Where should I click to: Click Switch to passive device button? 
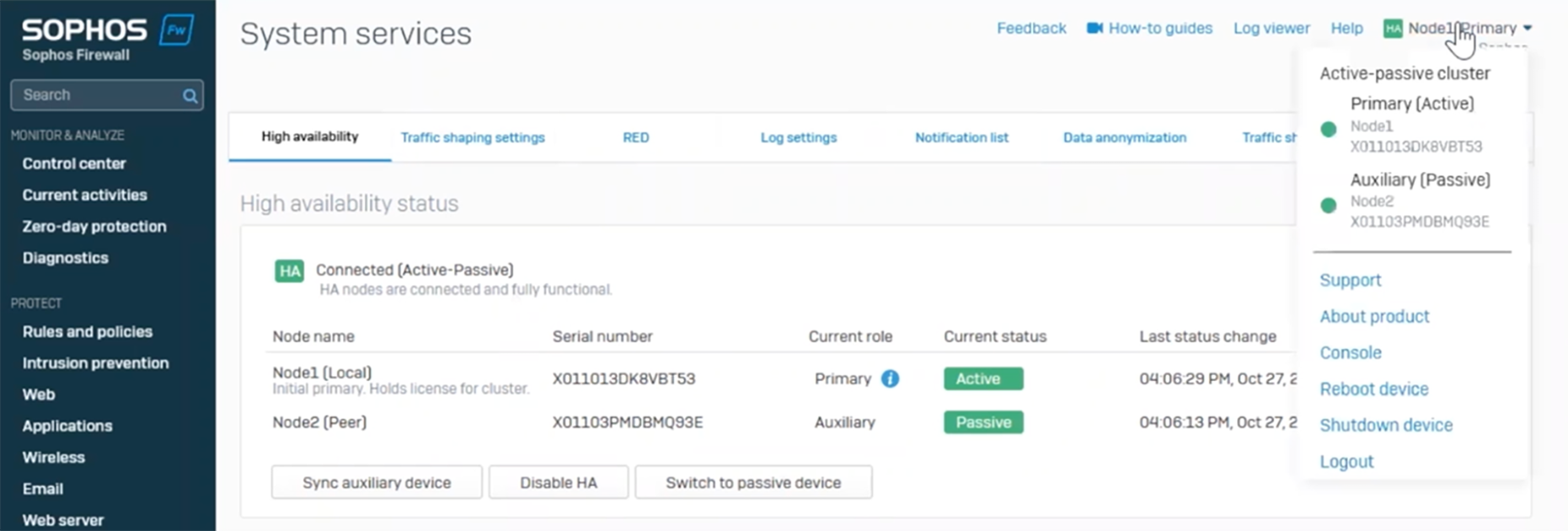point(753,483)
